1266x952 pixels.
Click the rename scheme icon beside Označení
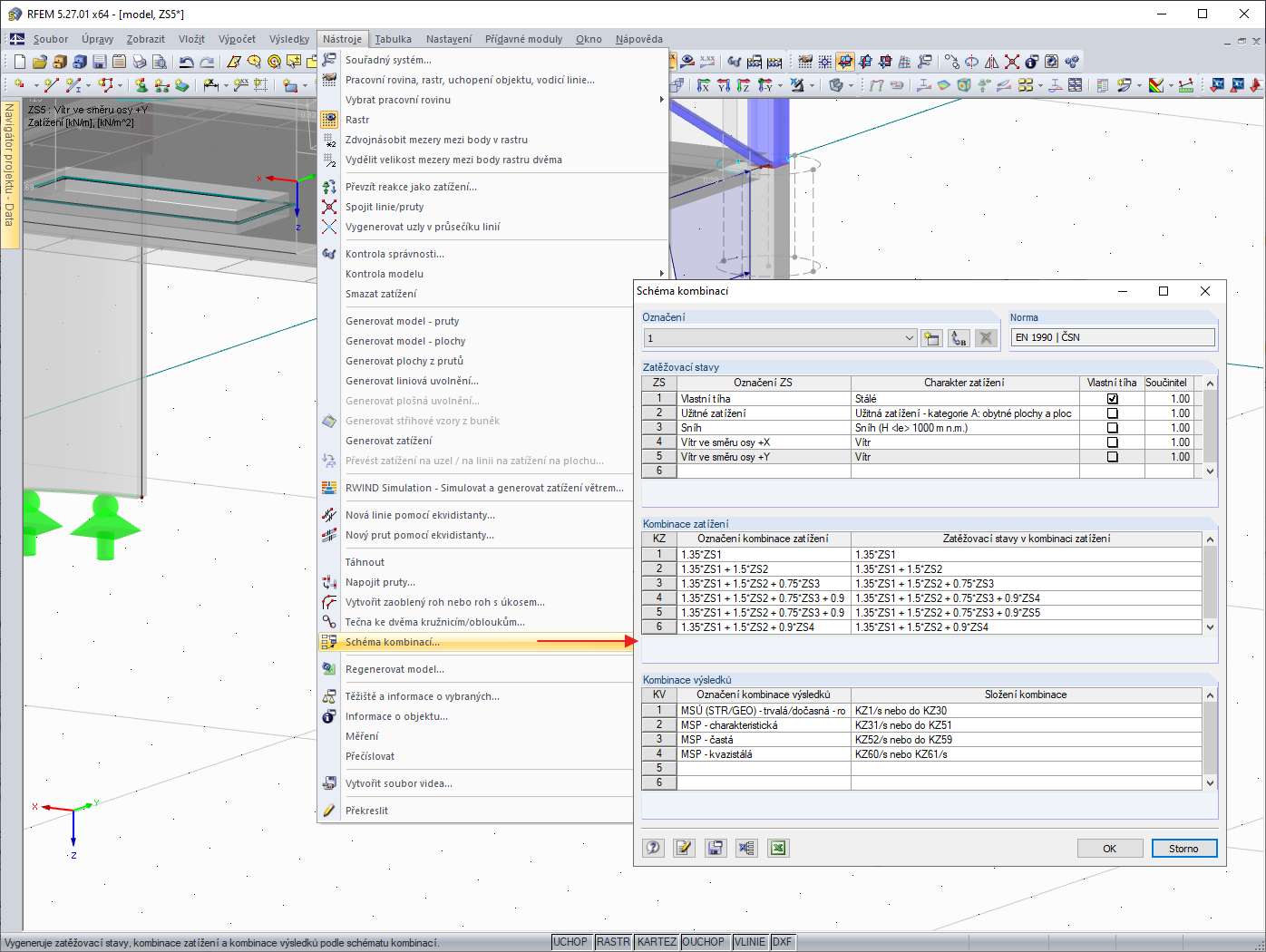coord(959,338)
